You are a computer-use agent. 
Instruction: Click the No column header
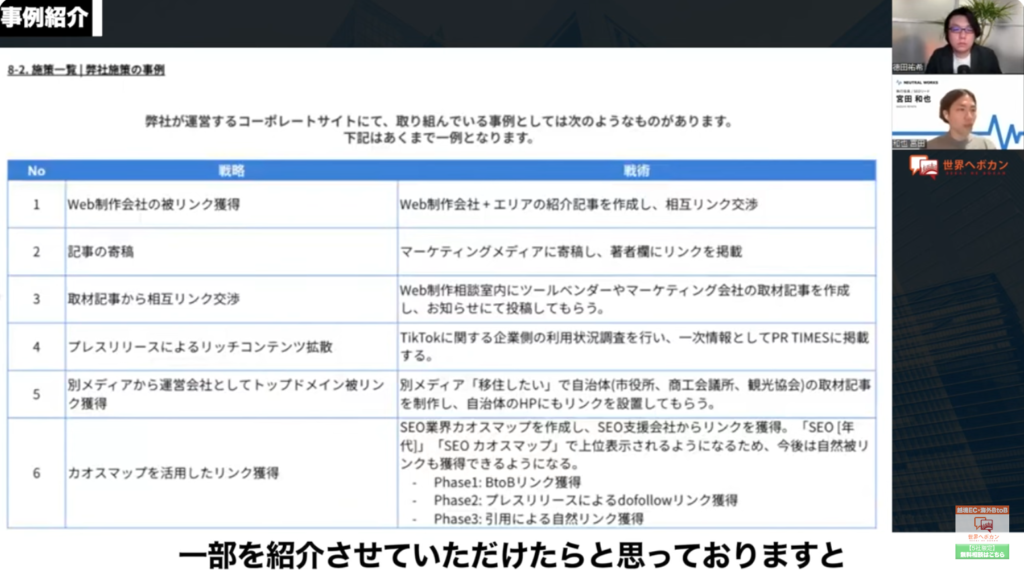pos(37,170)
